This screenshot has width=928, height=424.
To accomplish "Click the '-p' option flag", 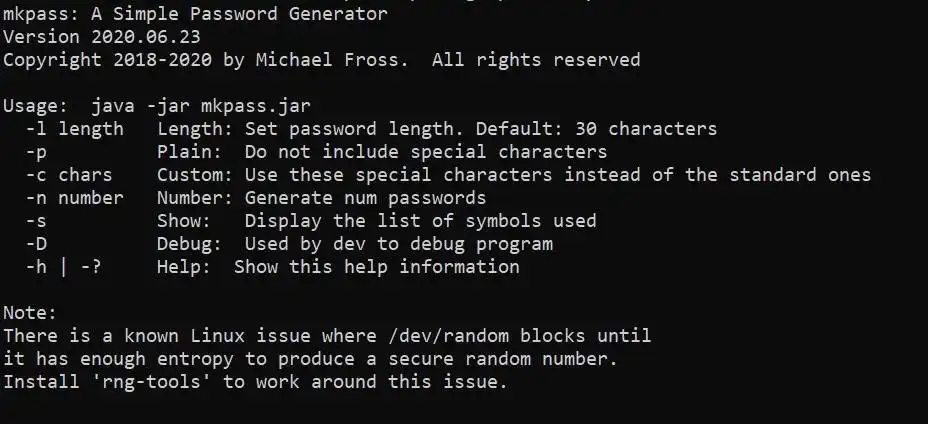I will tap(36, 152).
